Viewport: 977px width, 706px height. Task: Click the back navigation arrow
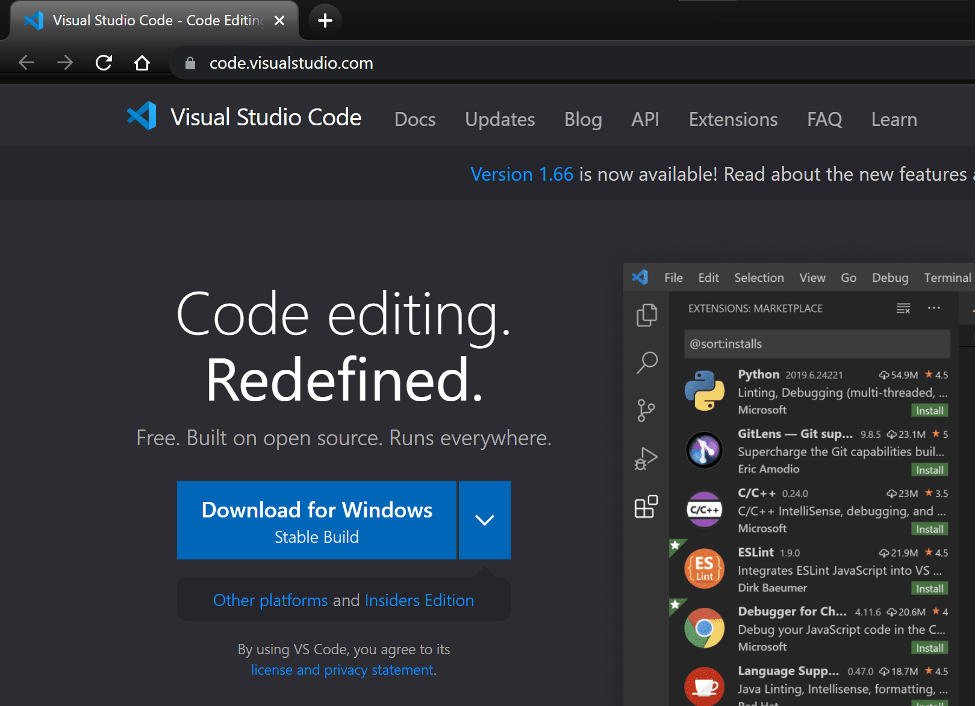pyautogui.click(x=27, y=63)
